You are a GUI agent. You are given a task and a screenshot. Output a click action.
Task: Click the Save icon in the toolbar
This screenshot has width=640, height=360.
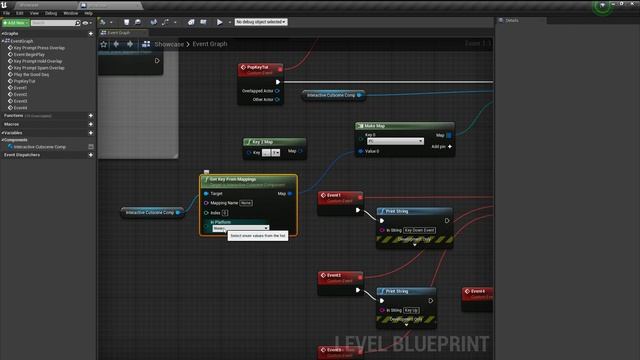click(x=126, y=22)
